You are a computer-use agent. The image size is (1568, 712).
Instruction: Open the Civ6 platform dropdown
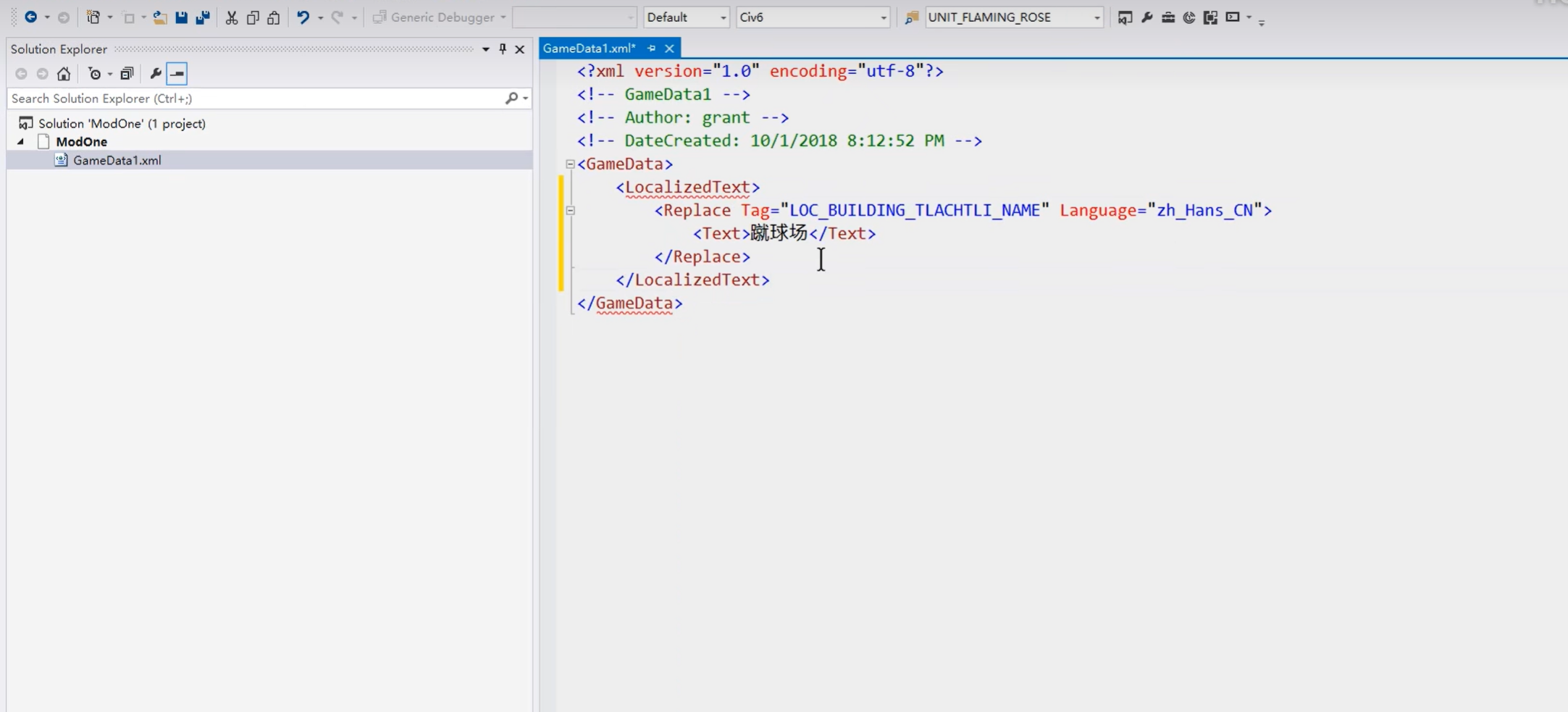(883, 17)
